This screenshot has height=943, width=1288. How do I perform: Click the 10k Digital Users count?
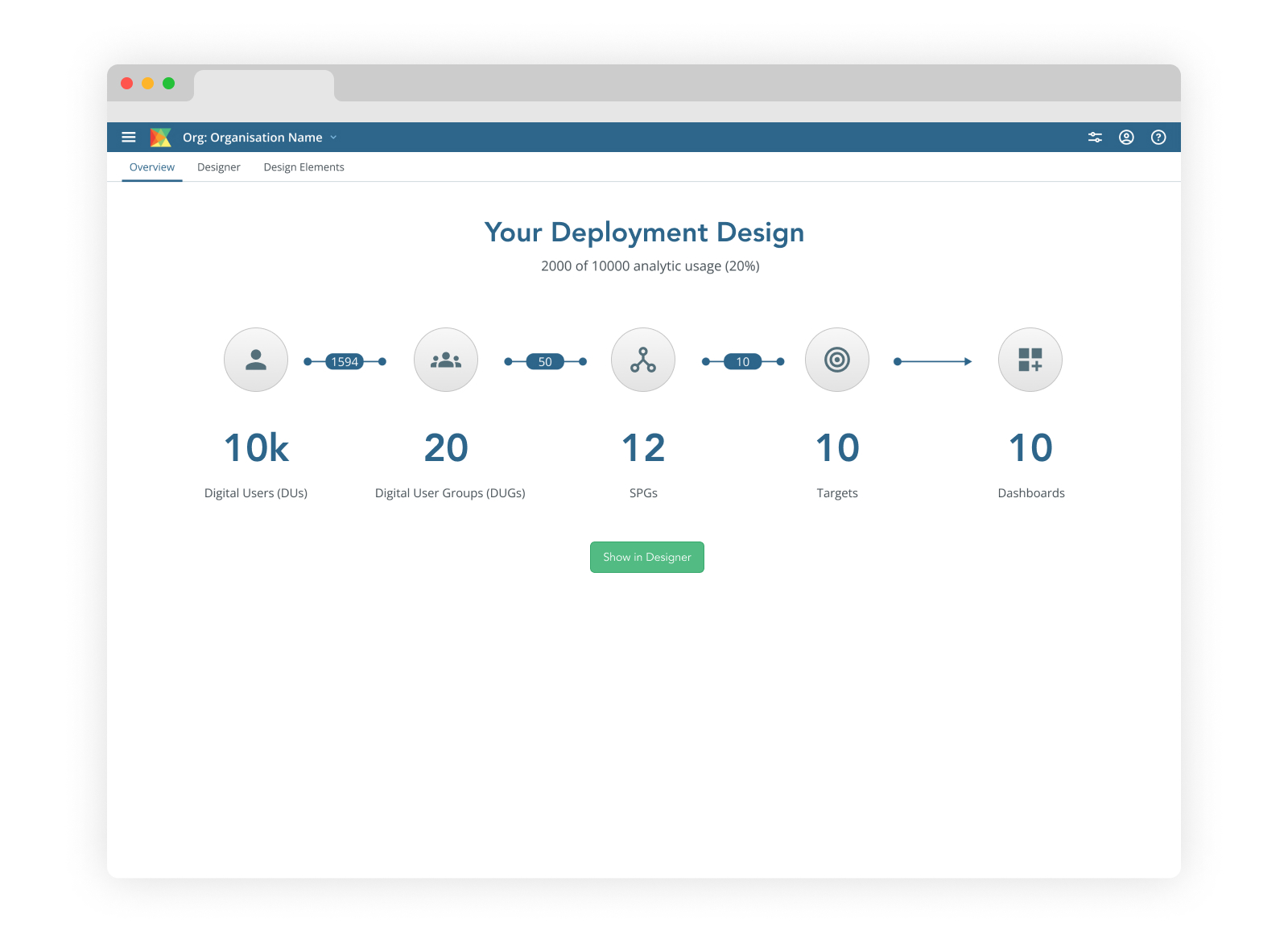tap(256, 448)
